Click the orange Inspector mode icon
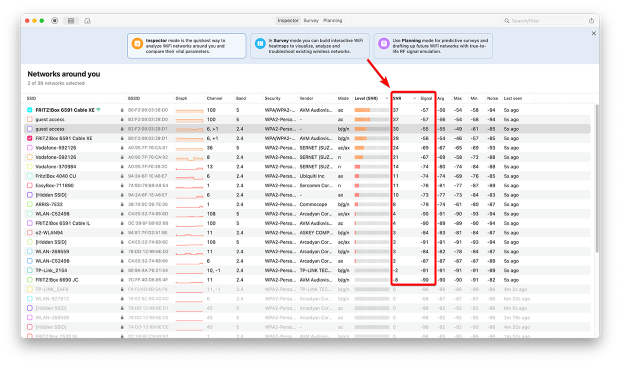620x365 pixels. pos(137,43)
